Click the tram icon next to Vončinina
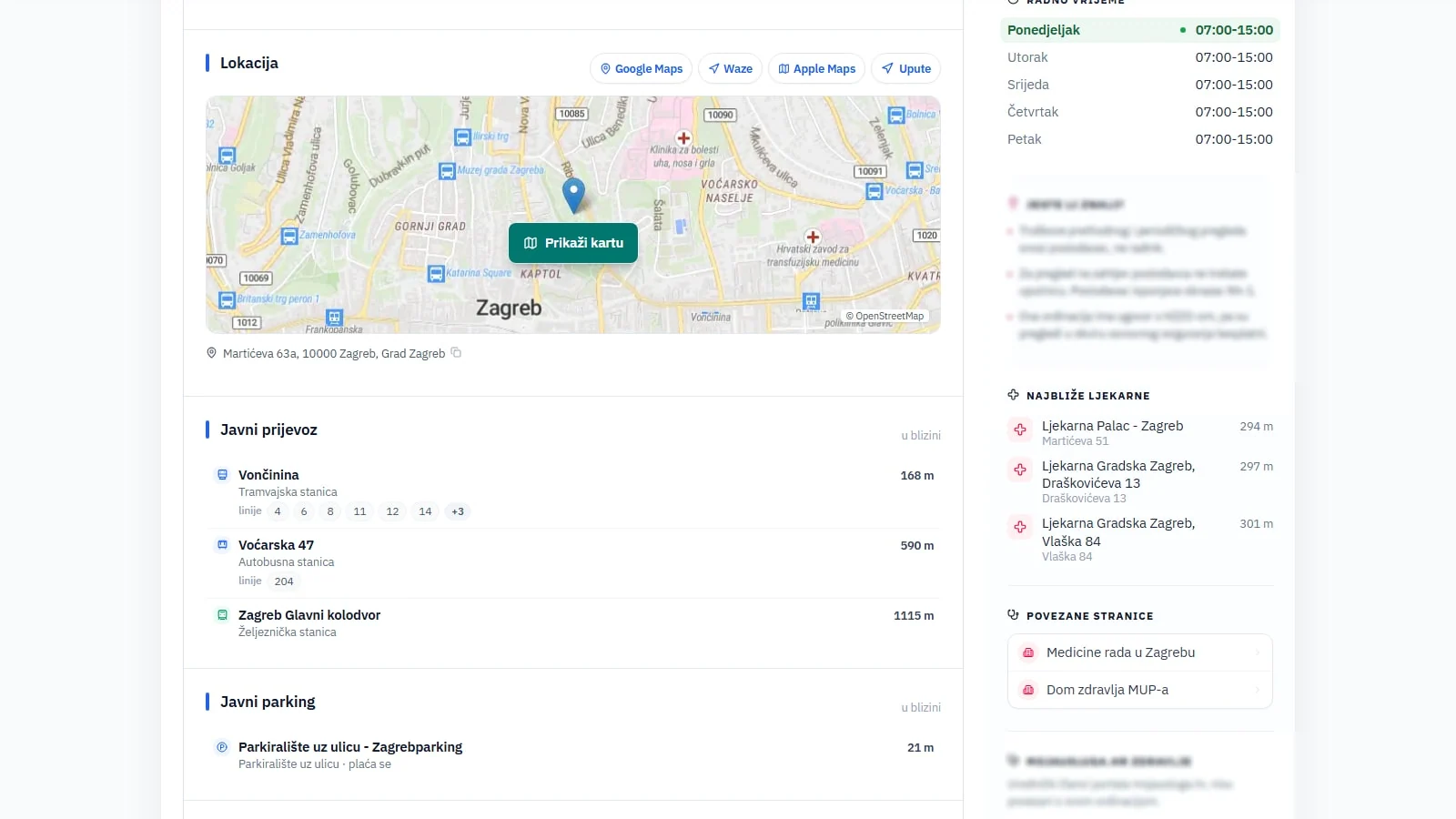The height and width of the screenshot is (819, 1456). click(x=222, y=474)
